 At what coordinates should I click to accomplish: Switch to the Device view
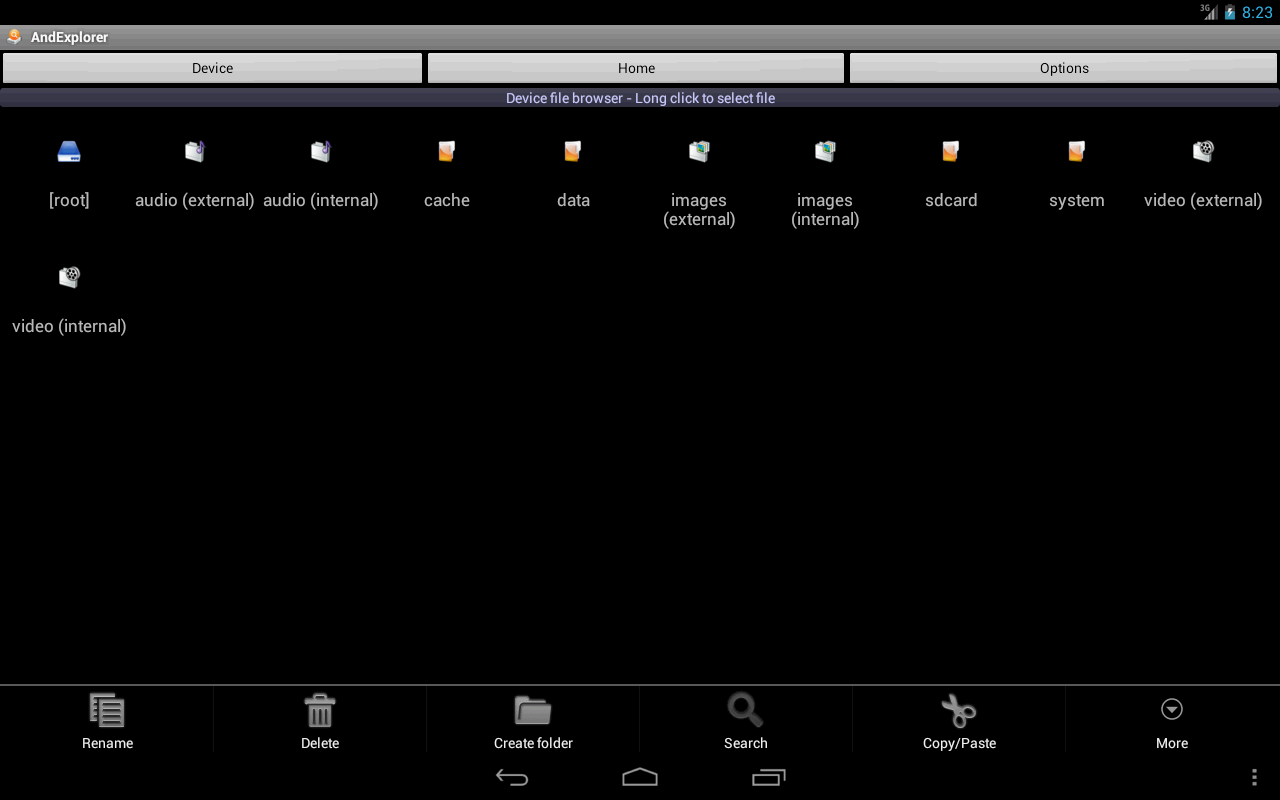[x=212, y=67]
